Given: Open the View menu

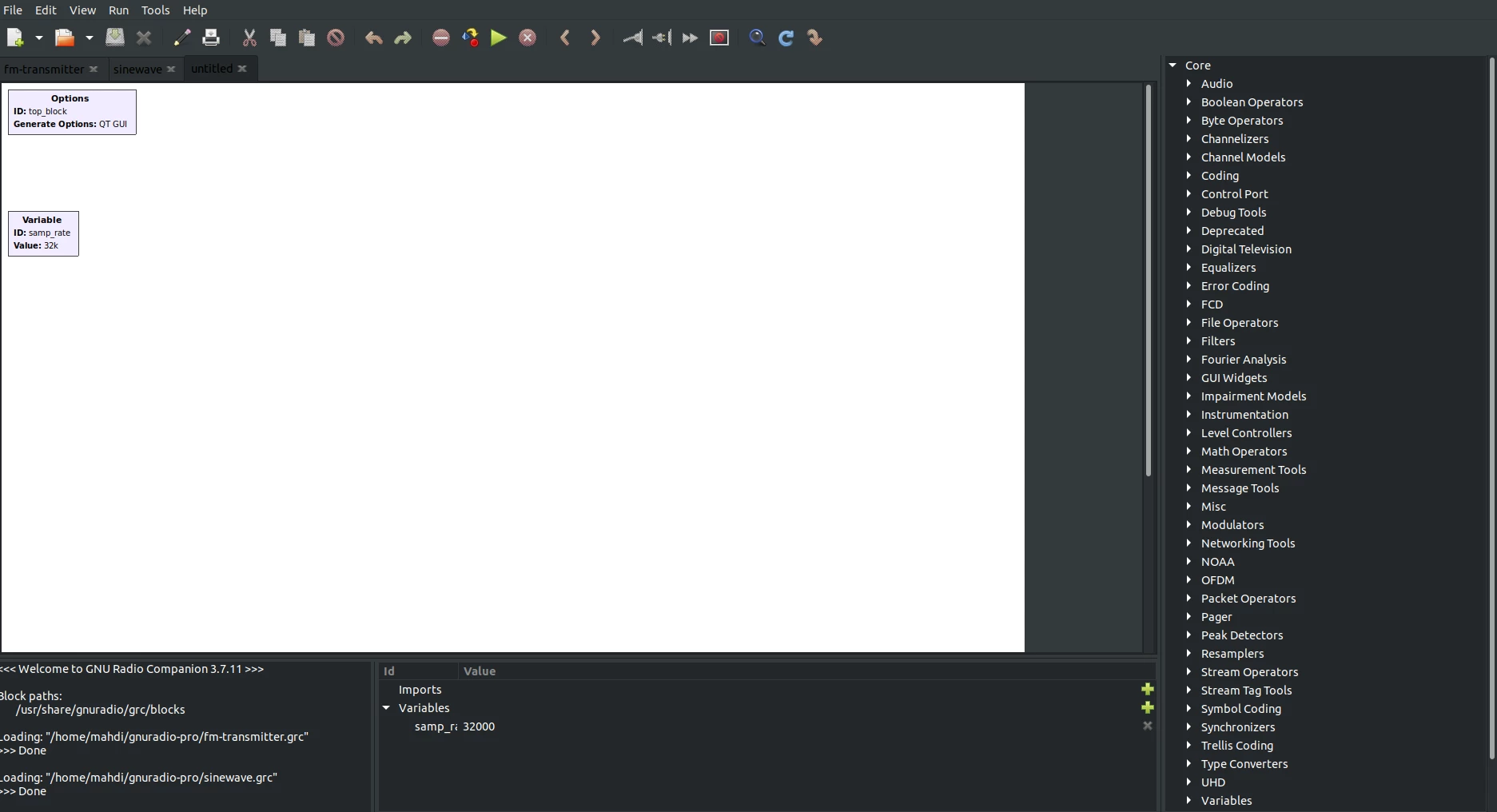Looking at the screenshot, I should click(82, 10).
